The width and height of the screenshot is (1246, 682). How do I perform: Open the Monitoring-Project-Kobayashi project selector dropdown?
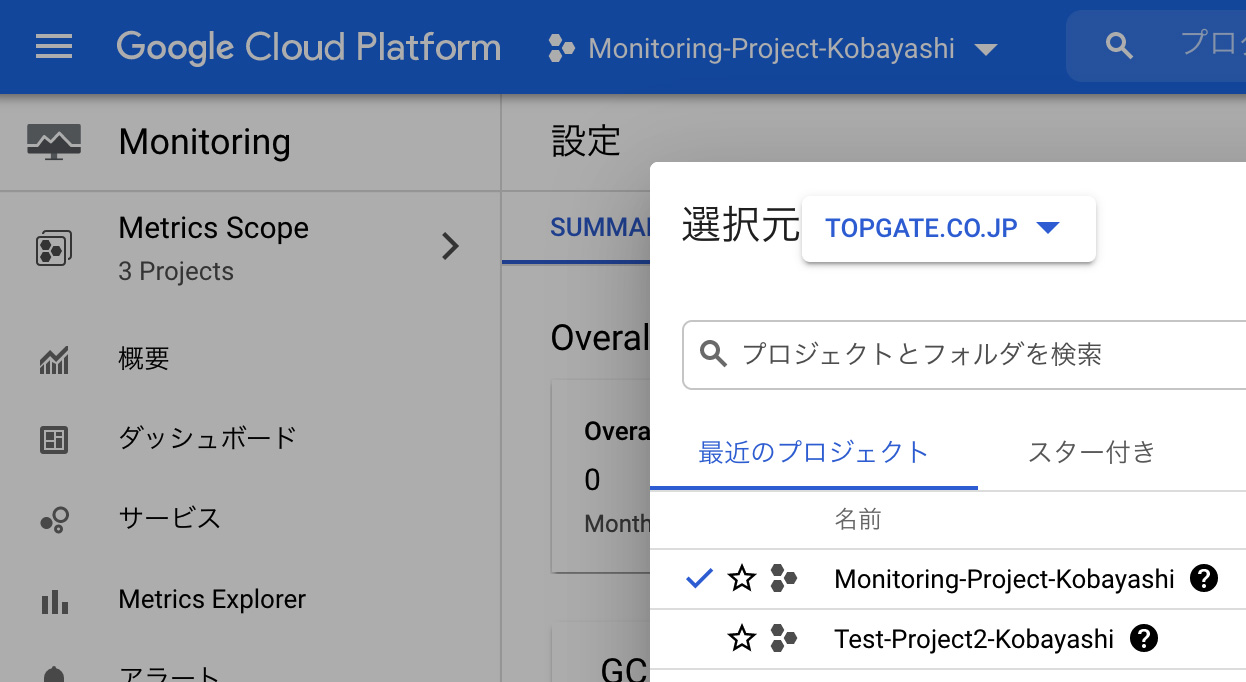(773, 48)
